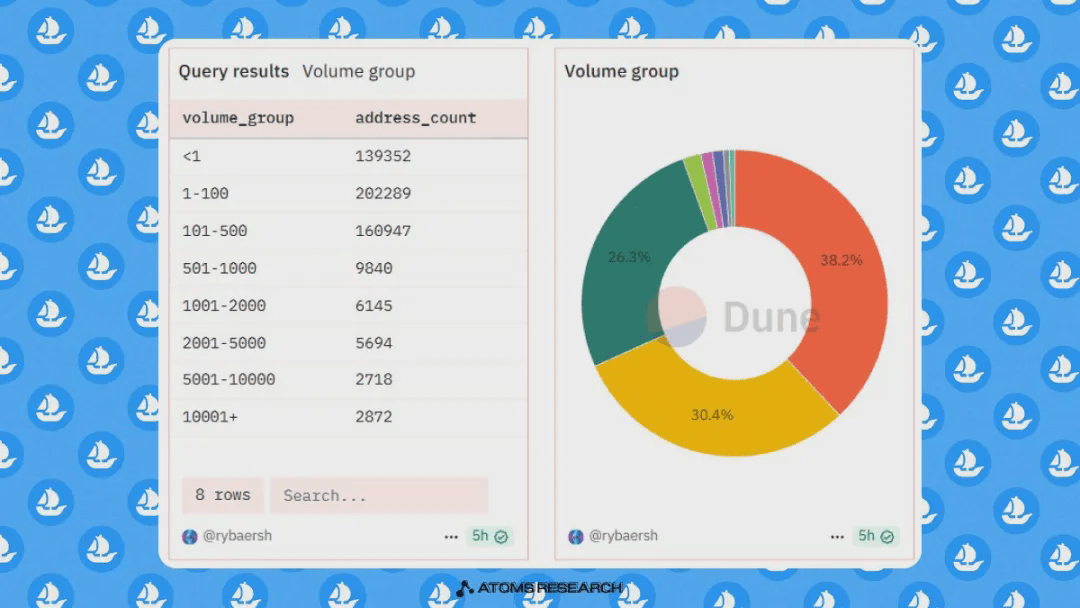Sort by address_count column header
Image resolution: width=1080 pixels, height=608 pixels.
(x=415, y=118)
